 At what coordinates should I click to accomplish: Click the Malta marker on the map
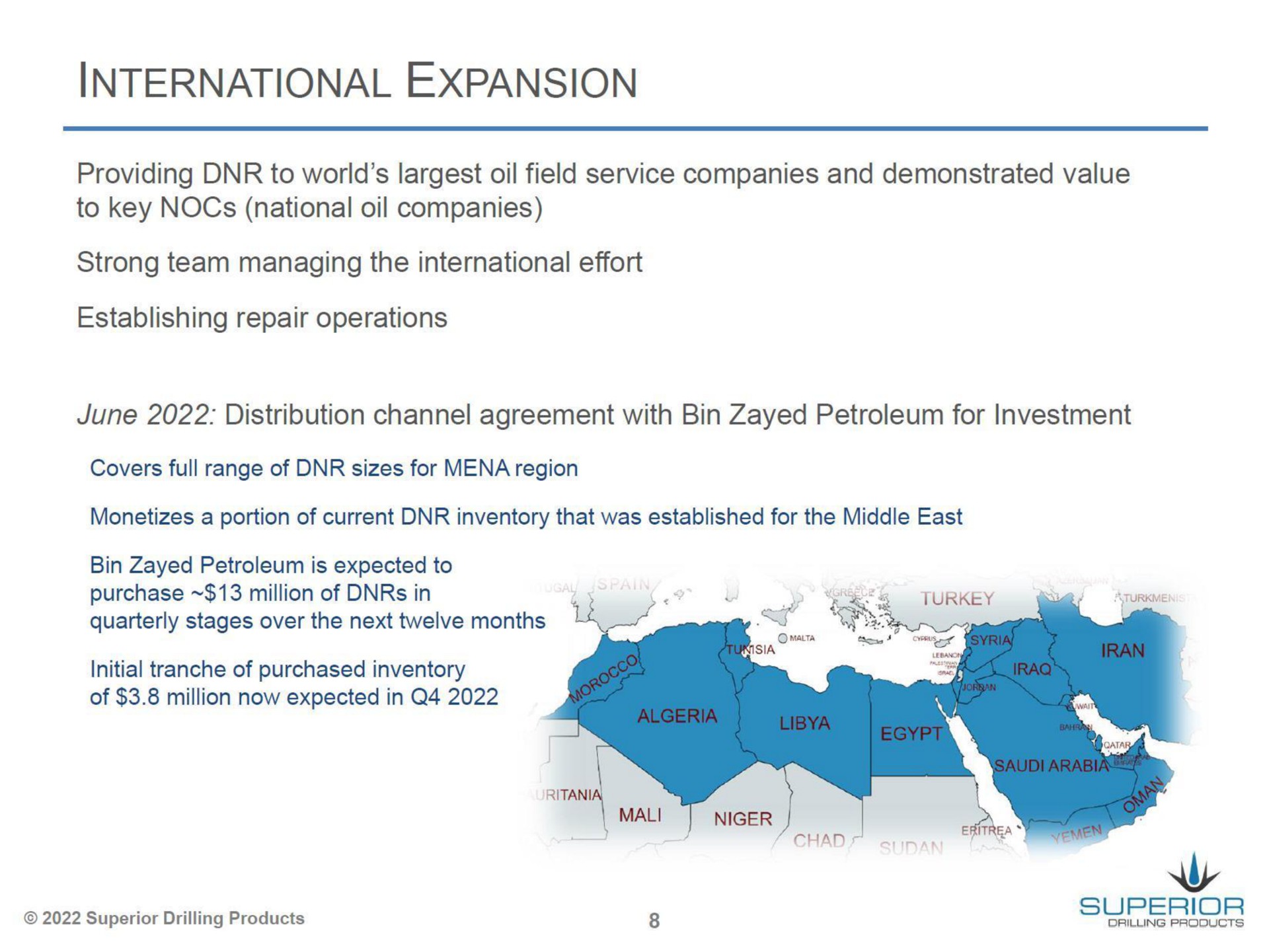point(783,638)
